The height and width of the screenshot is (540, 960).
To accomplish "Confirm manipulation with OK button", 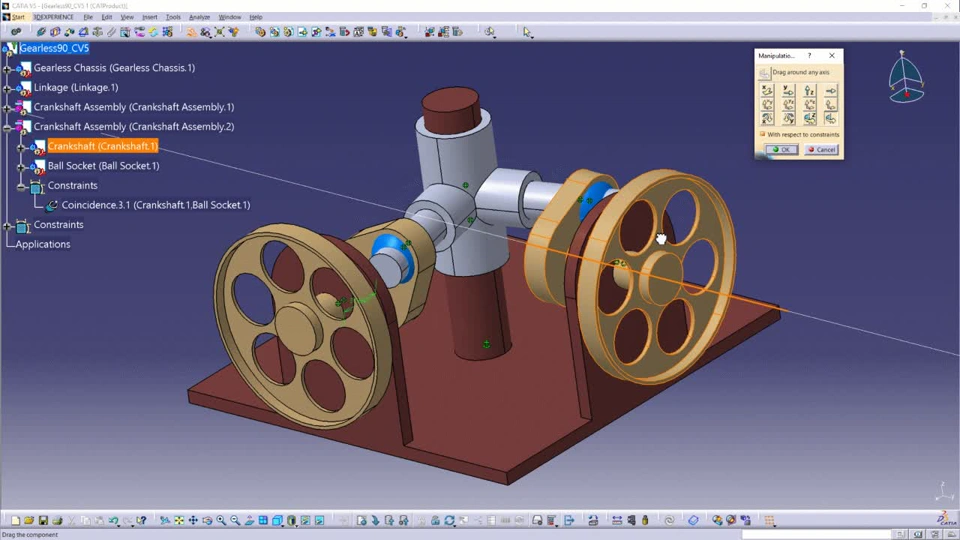I will [x=782, y=149].
